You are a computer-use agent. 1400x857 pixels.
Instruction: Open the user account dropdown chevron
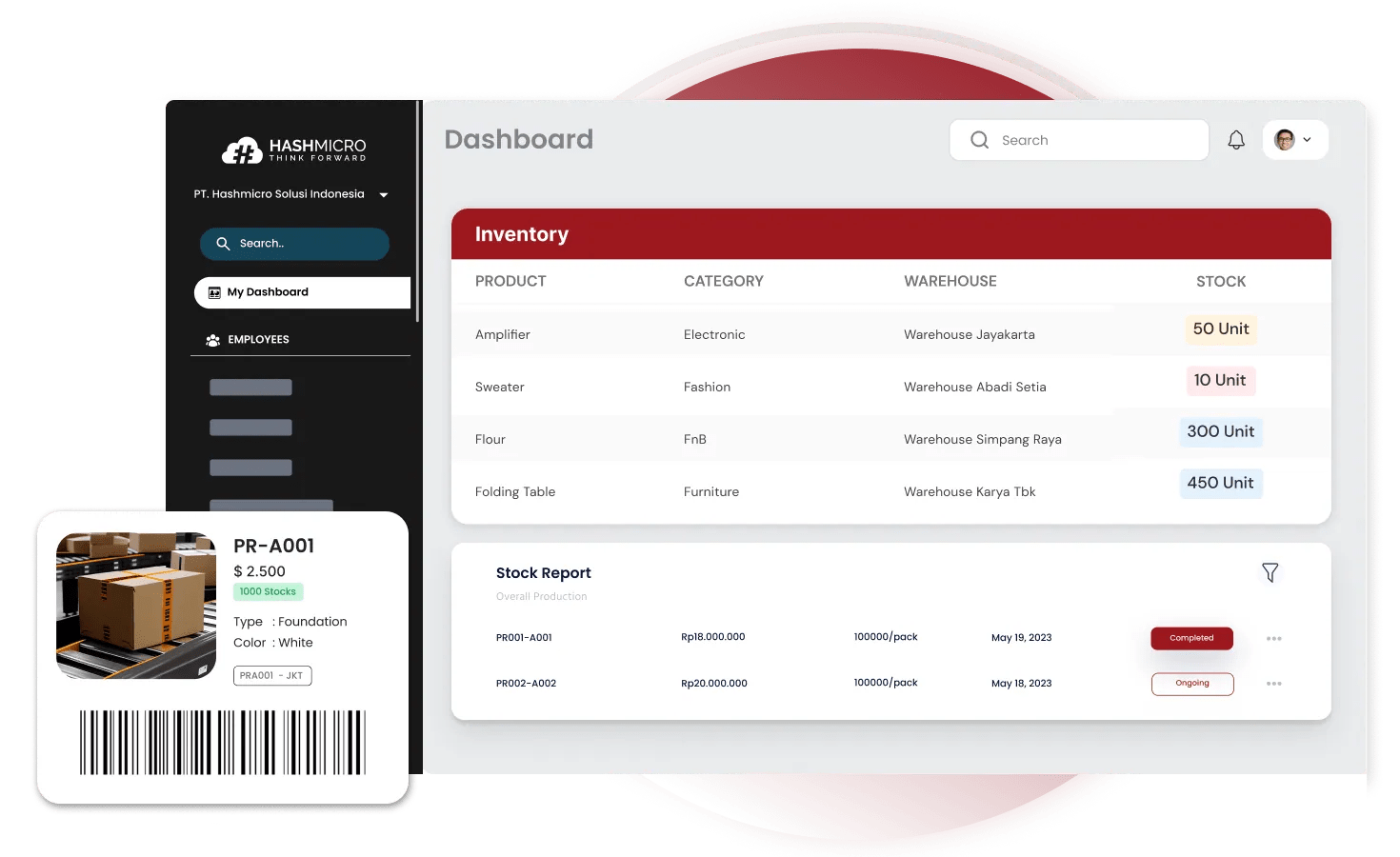(x=1309, y=139)
